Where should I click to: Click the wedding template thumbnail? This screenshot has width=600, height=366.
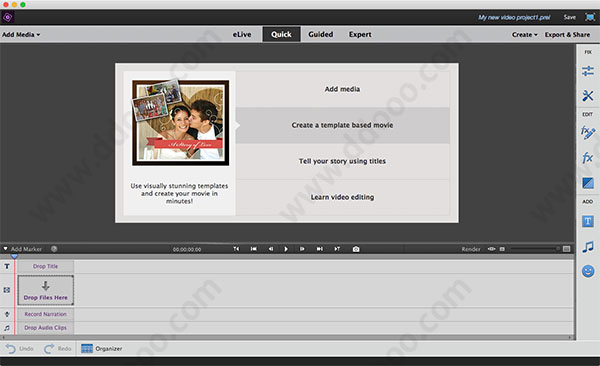tap(181, 123)
